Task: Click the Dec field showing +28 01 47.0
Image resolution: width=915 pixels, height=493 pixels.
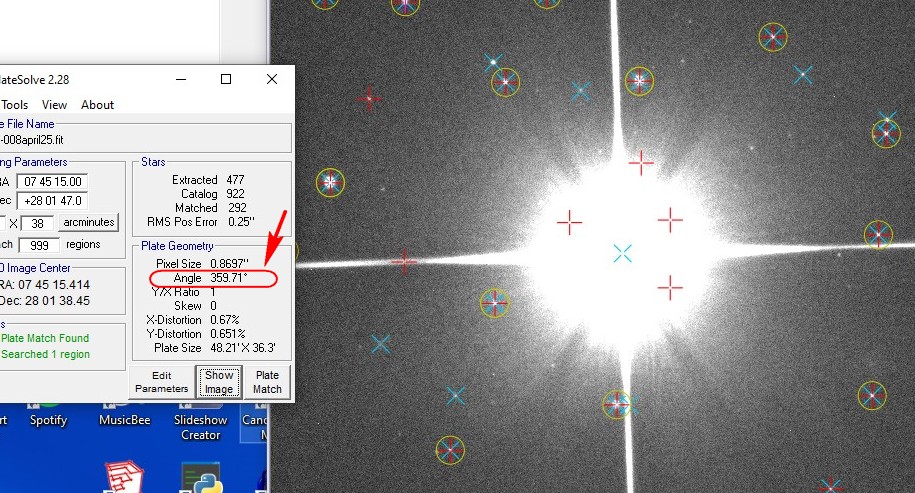Action: tap(52, 201)
